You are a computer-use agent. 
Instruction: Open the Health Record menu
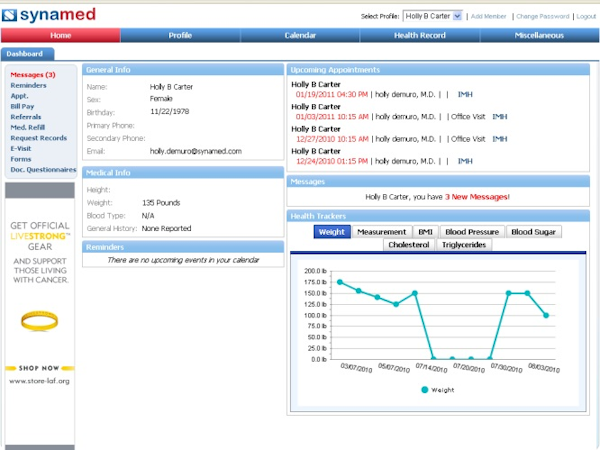tap(420, 35)
